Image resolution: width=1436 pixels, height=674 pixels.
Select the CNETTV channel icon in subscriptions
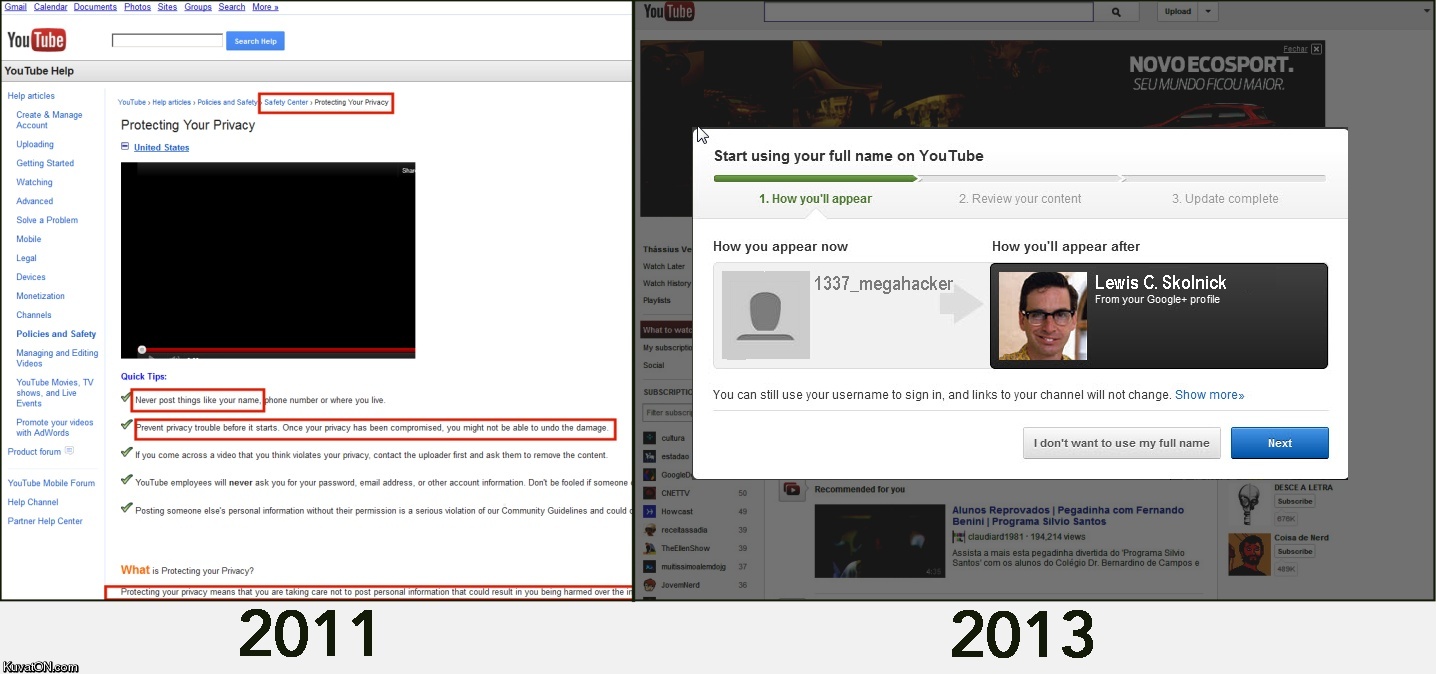tap(649, 492)
